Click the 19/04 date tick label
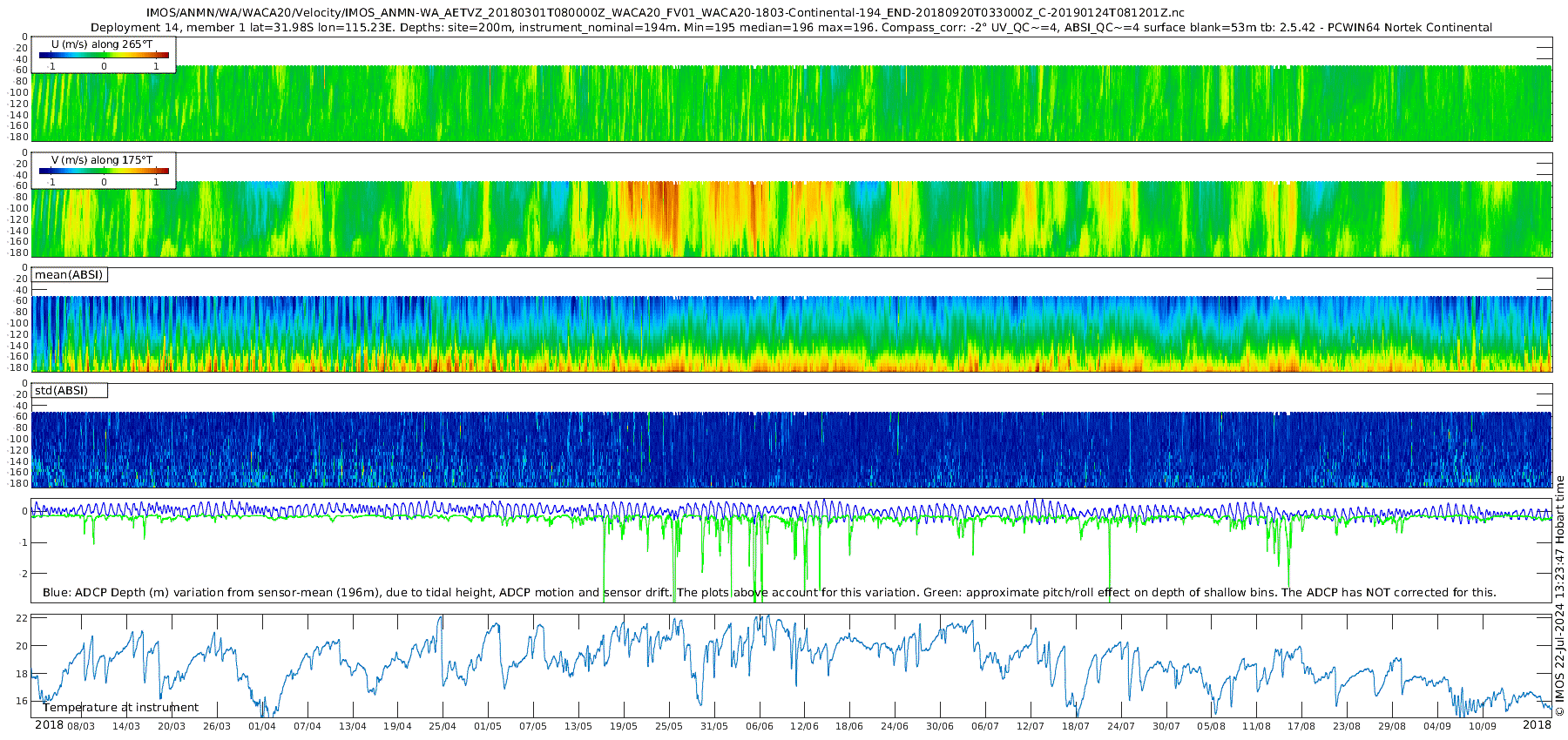The image size is (1568, 740). pos(397,726)
